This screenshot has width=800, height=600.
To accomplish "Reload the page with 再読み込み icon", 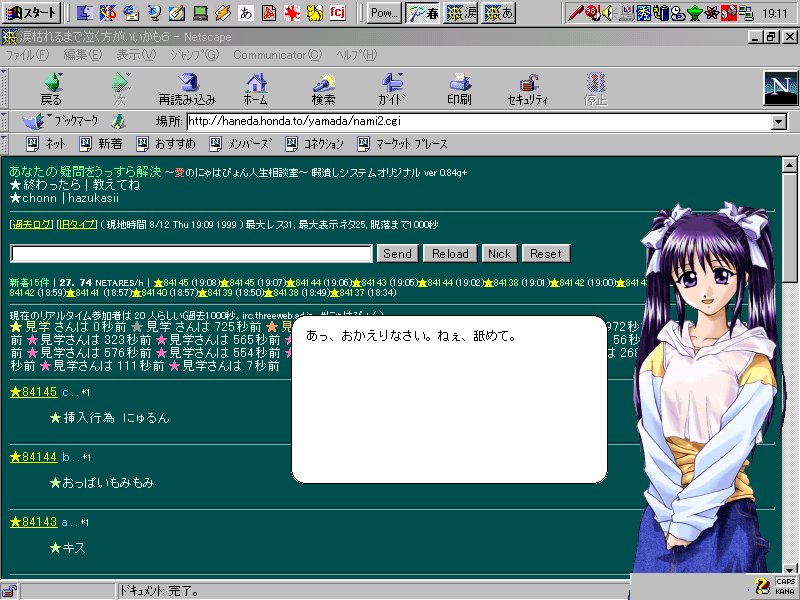I will pyautogui.click(x=187, y=89).
